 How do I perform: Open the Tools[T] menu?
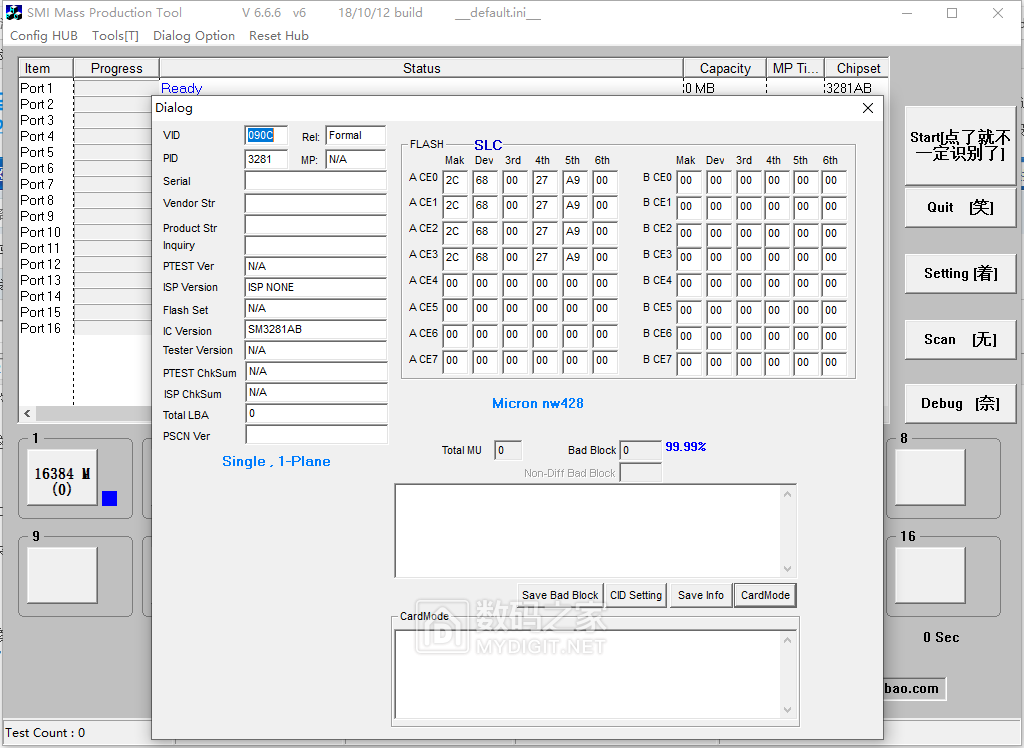tap(115, 36)
